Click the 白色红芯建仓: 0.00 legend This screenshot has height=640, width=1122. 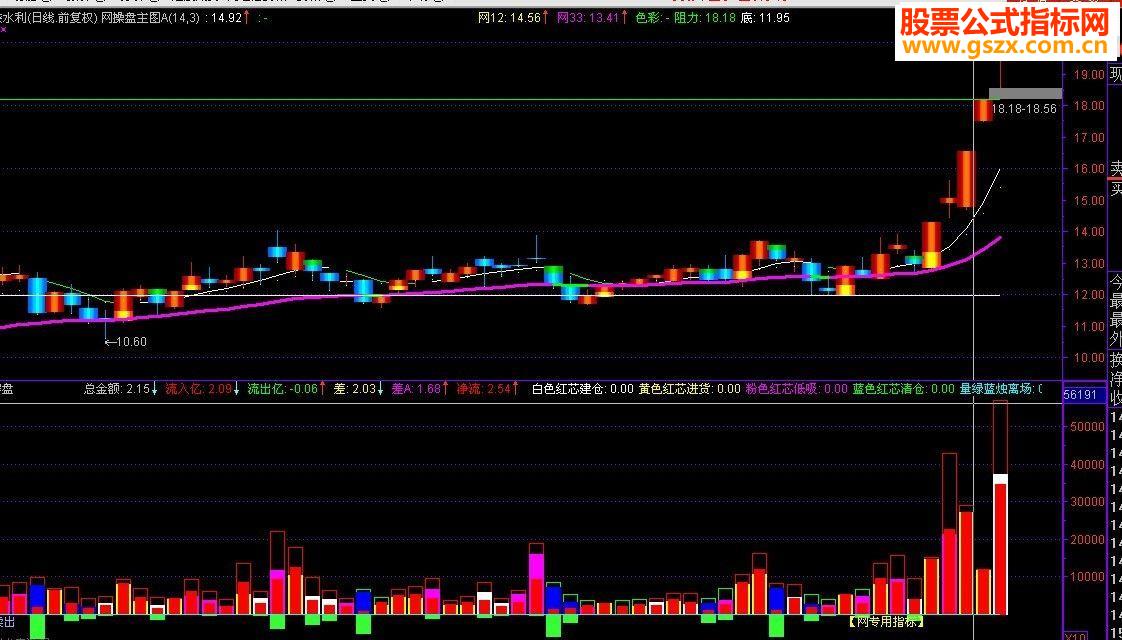[583, 389]
